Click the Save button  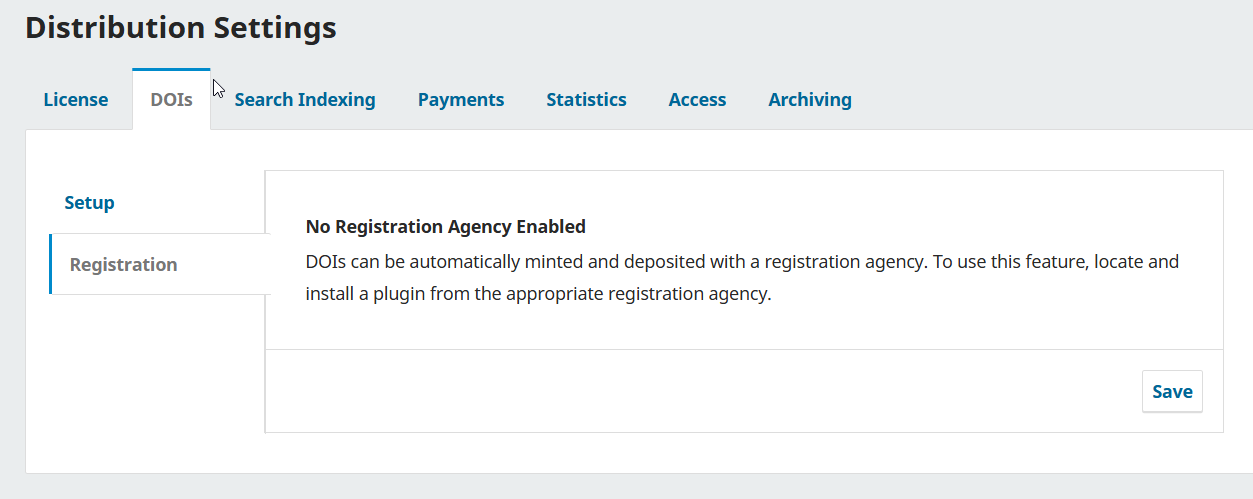click(1172, 392)
